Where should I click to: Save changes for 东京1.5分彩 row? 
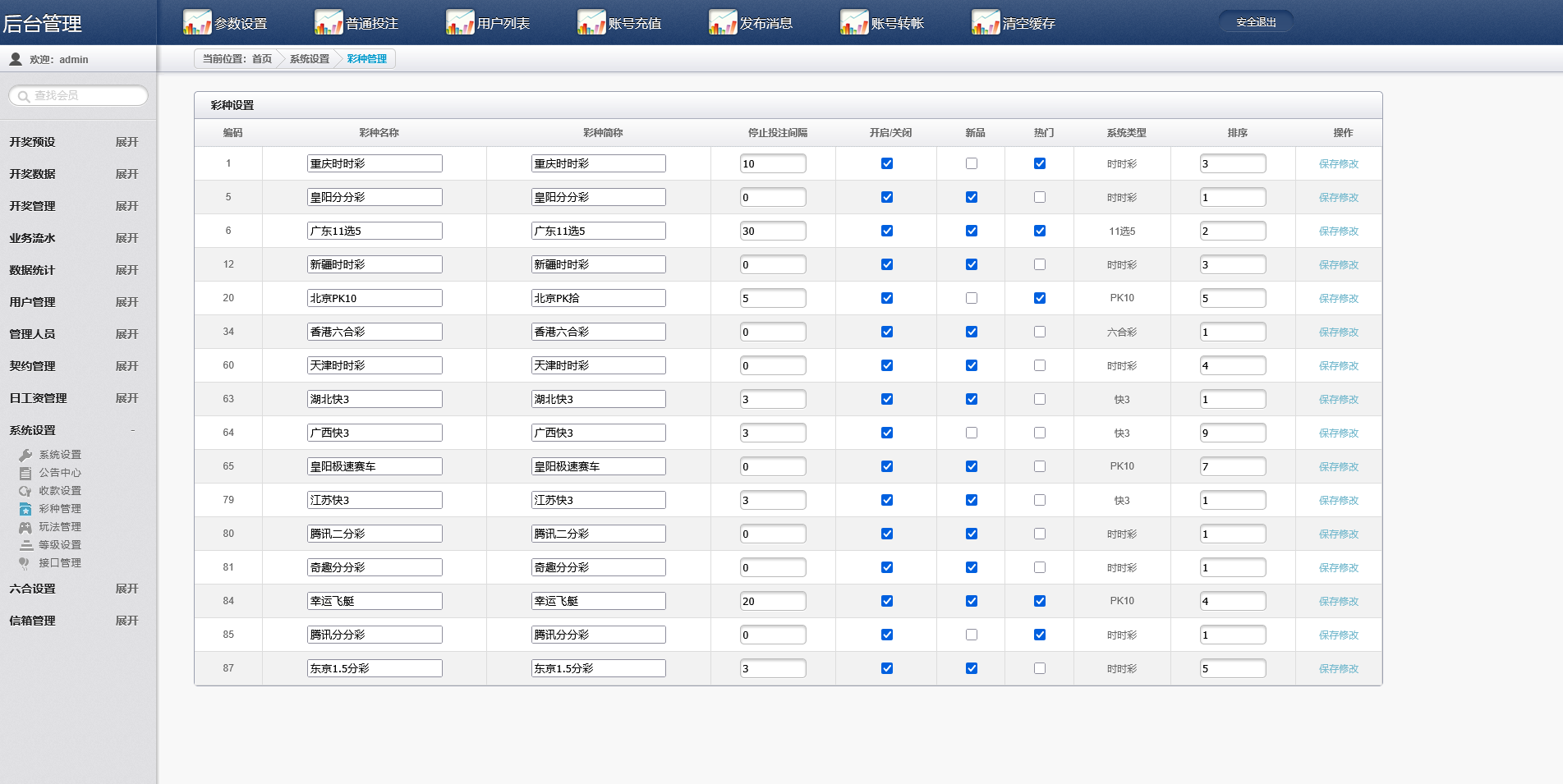1339,669
